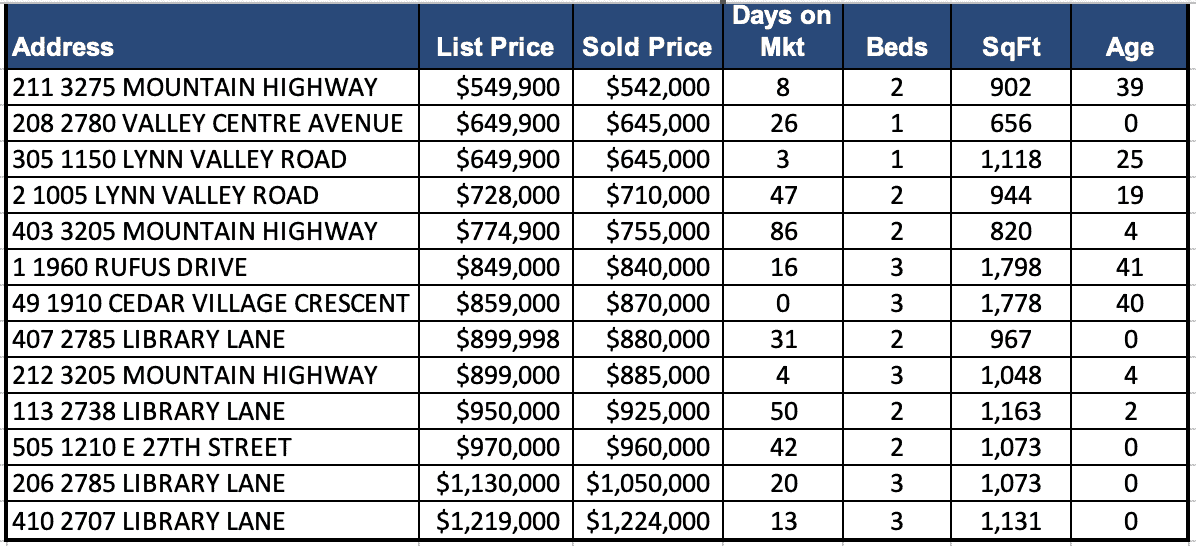1196x546 pixels.
Task: Click the age cell showing 41
Action: pos(1130,267)
